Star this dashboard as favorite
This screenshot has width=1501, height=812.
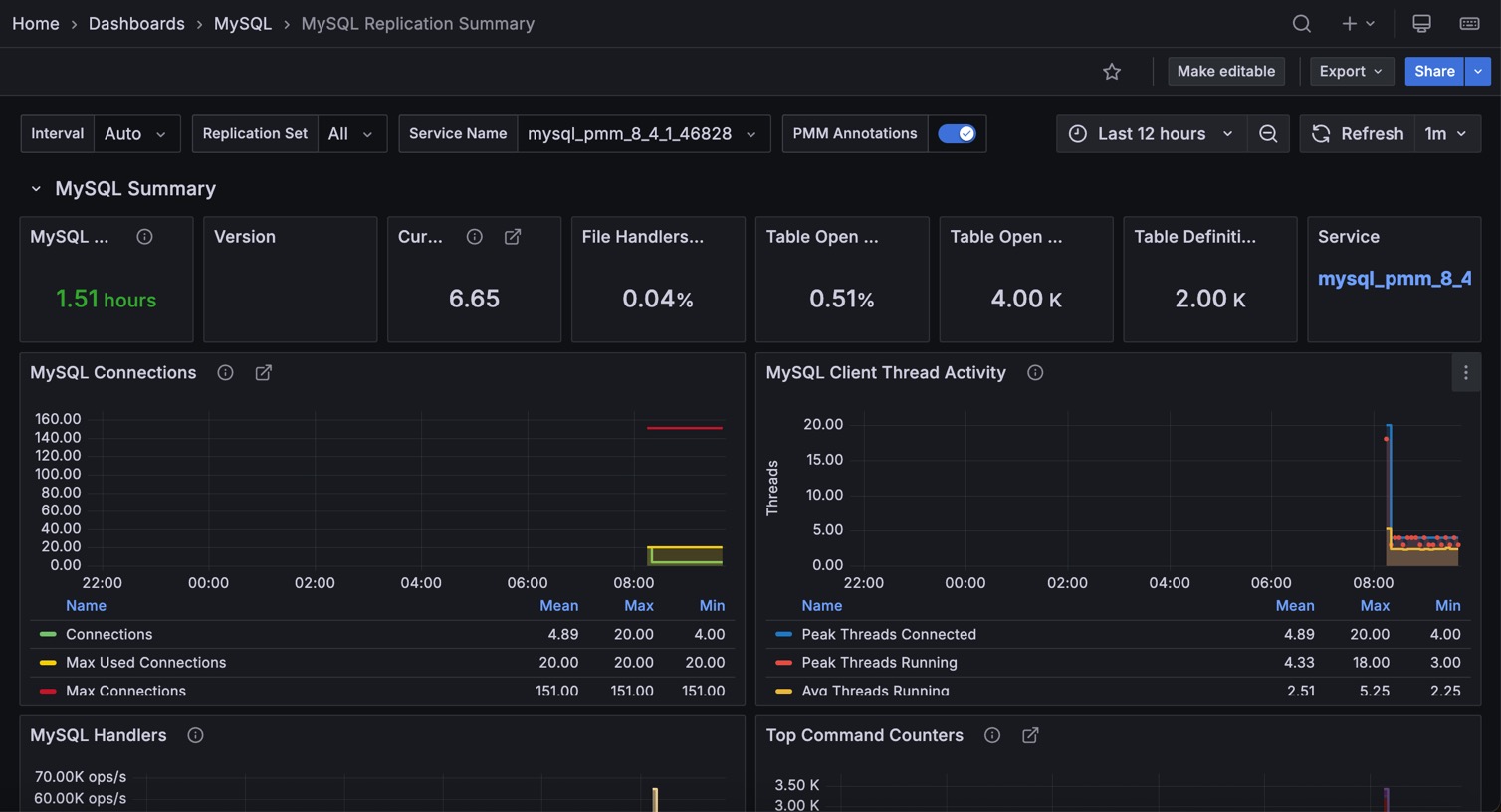pos(1112,72)
